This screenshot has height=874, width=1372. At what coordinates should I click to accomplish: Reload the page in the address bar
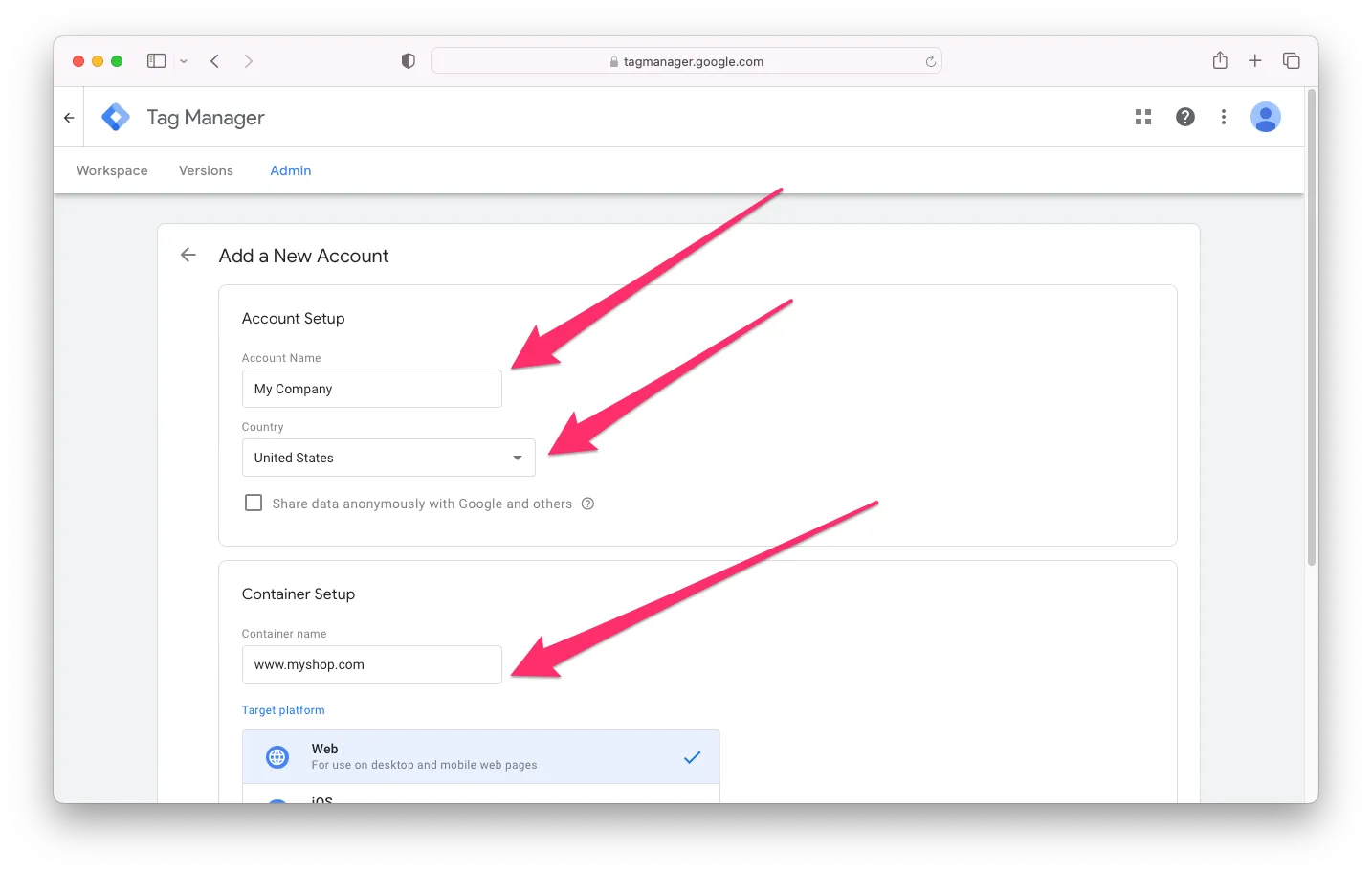click(x=930, y=61)
